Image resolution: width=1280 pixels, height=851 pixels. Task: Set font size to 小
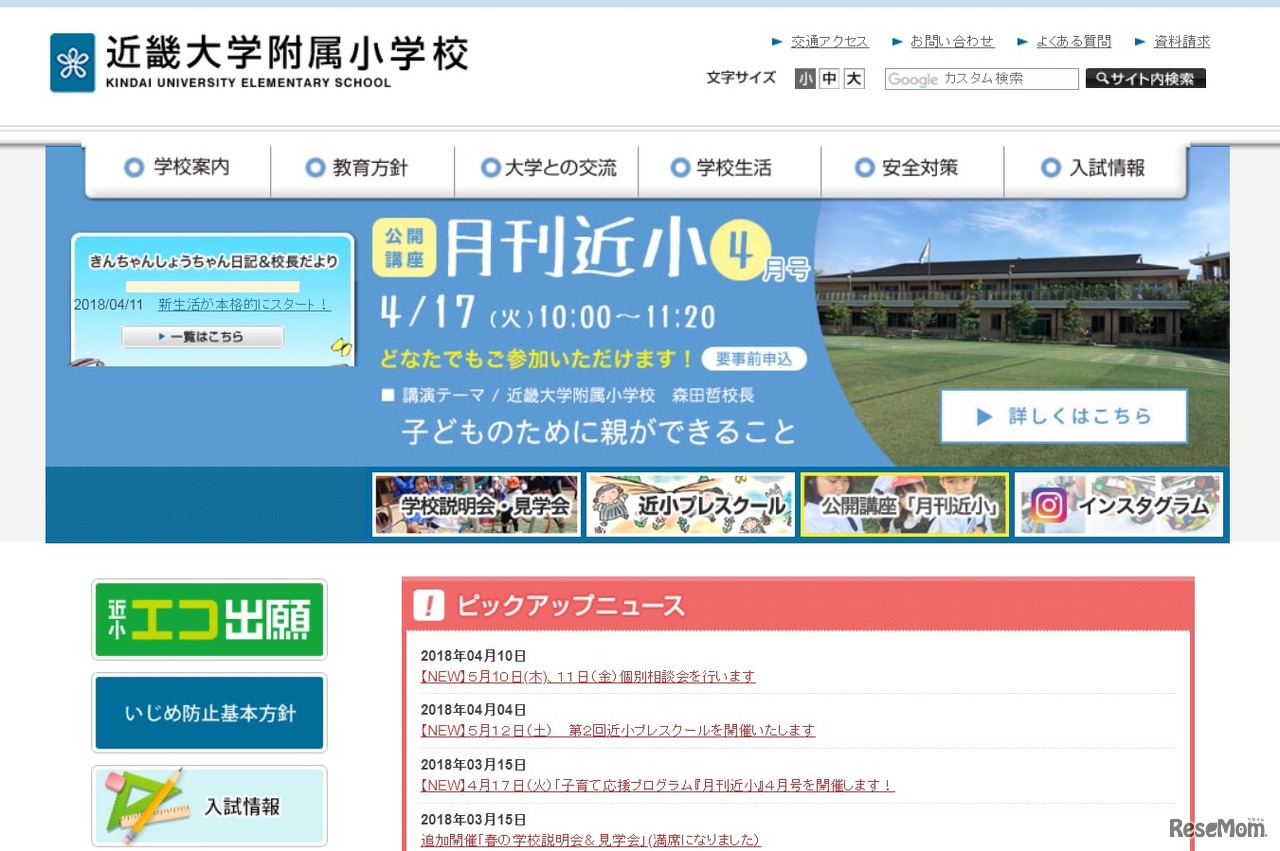pyautogui.click(x=805, y=78)
